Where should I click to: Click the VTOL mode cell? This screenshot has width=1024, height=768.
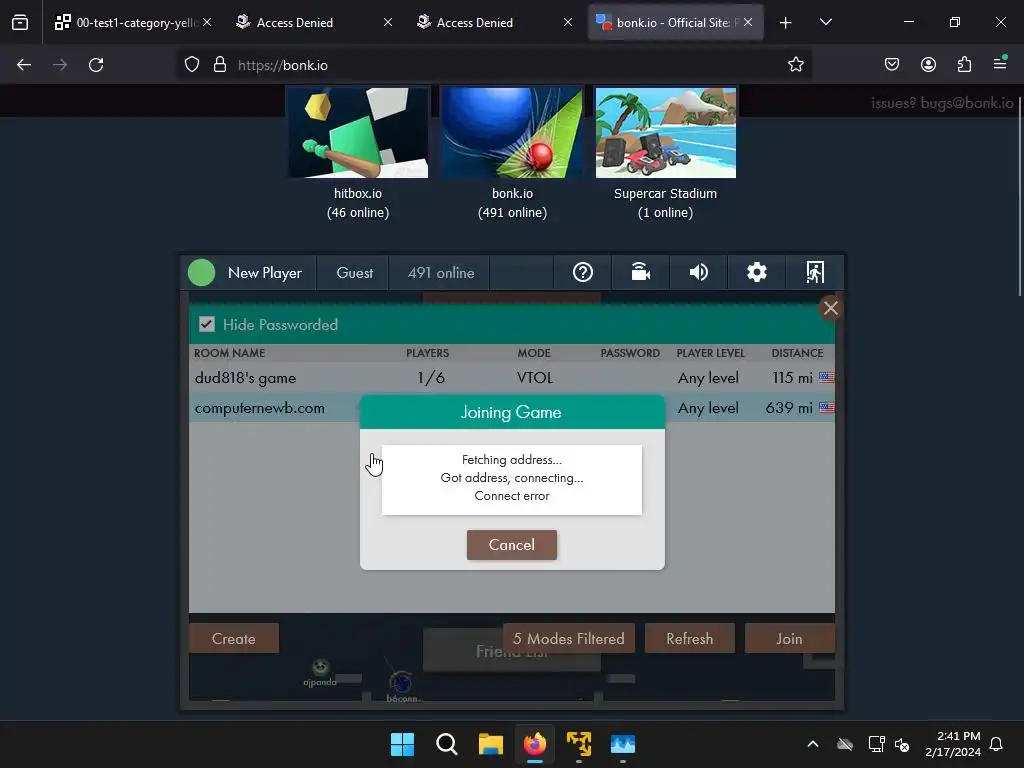coord(534,377)
